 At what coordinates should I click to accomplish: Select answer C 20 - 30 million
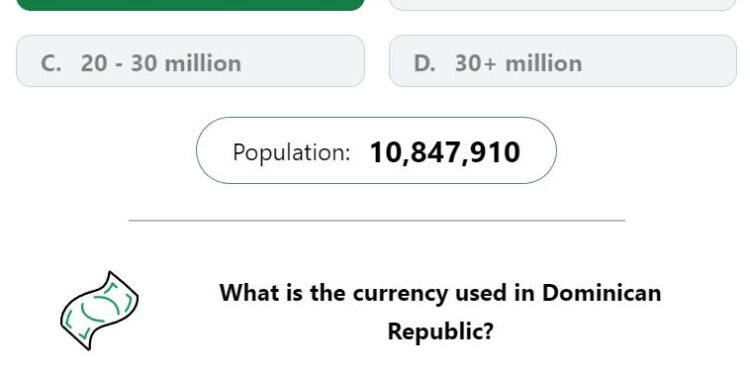tap(190, 61)
